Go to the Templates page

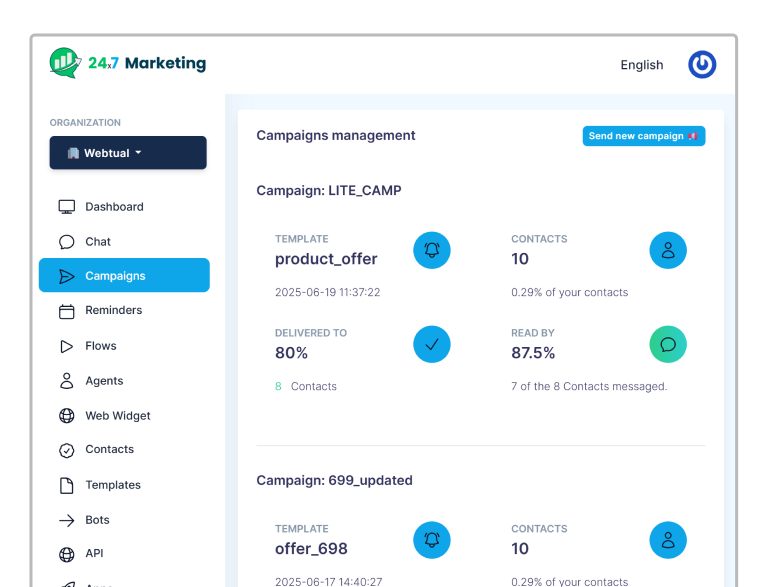point(112,485)
